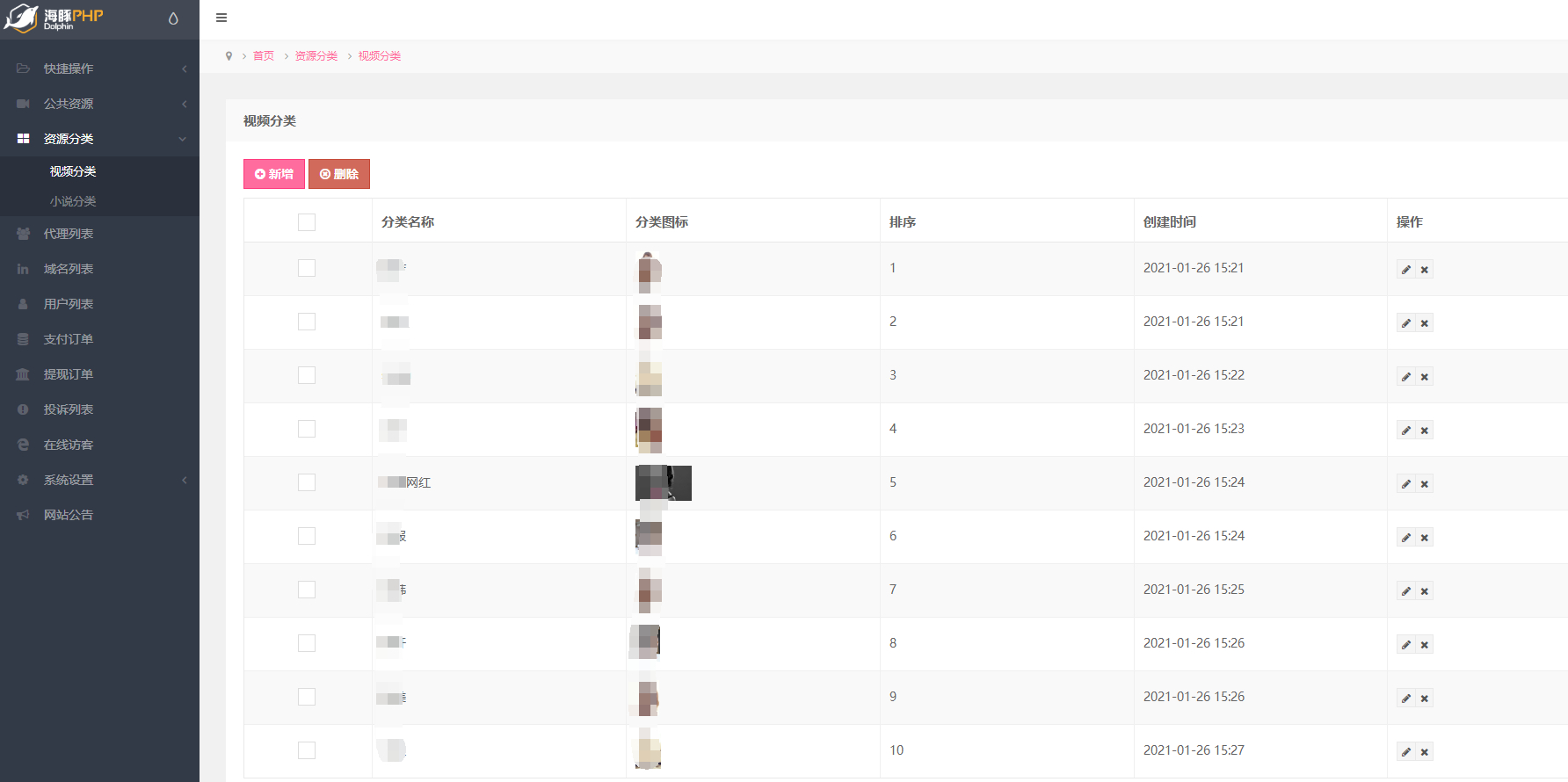Image resolution: width=1568 pixels, height=782 pixels.
Task: Click the Dolphin PHP logo
Action: click(x=54, y=18)
